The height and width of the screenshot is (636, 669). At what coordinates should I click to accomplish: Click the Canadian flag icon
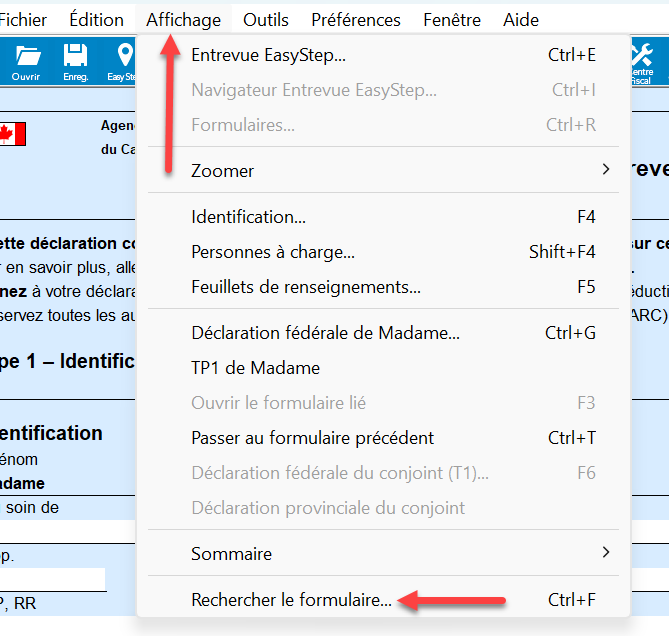[12, 134]
